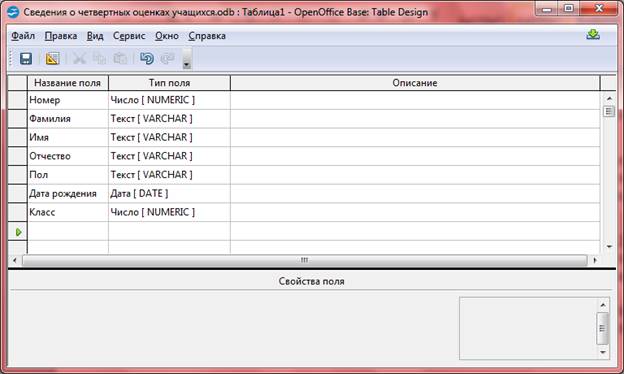This screenshot has height=374, width=624.
Task: Click the Edit document mode icon
Action: click(x=53, y=58)
